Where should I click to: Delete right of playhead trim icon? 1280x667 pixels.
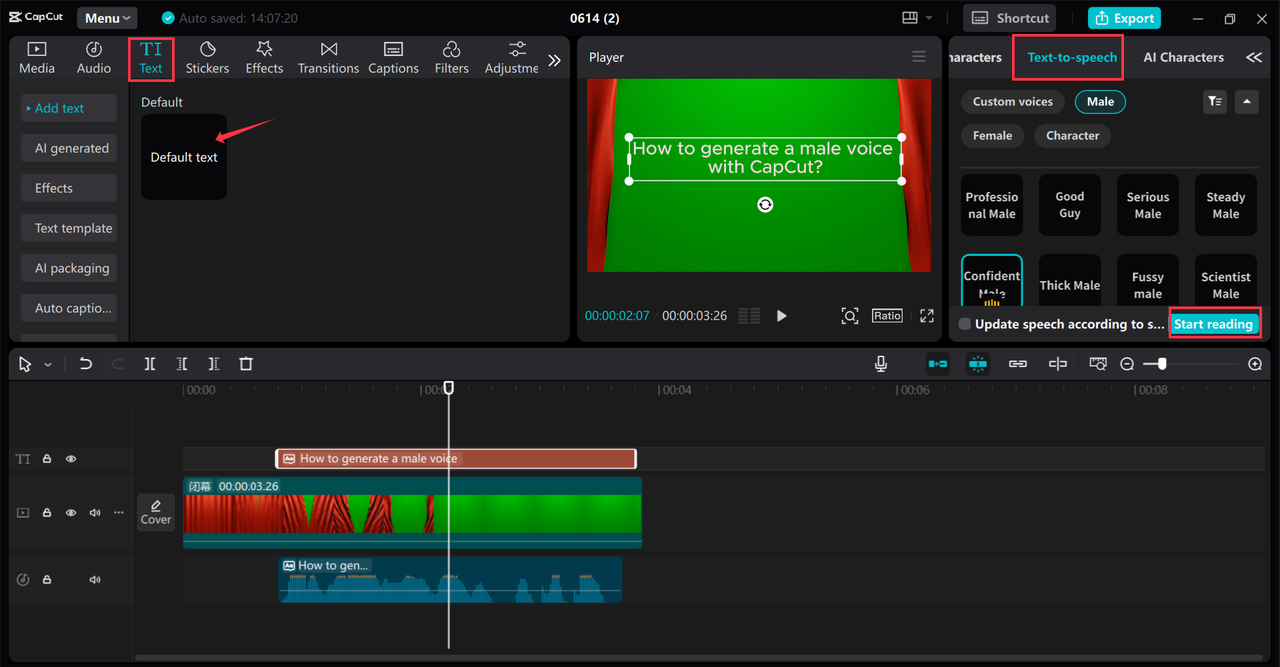tap(214, 364)
